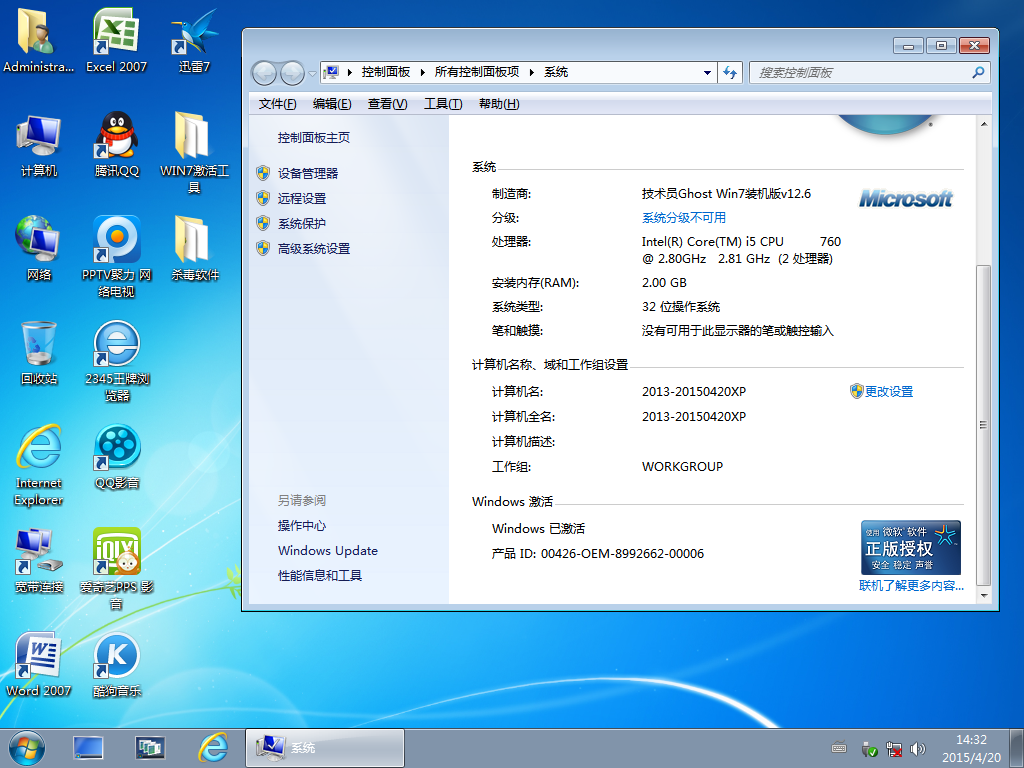Click 控制面板 in the address breadcrumb

[386, 72]
